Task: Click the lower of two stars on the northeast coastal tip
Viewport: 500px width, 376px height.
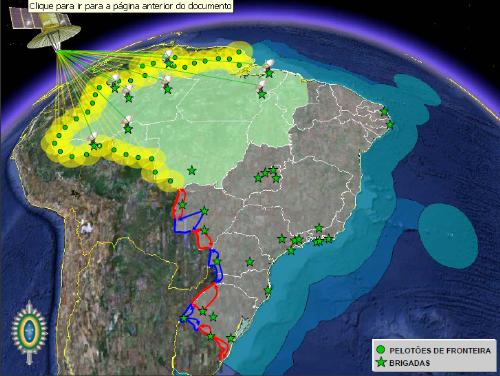Action: [x=390, y=125]
